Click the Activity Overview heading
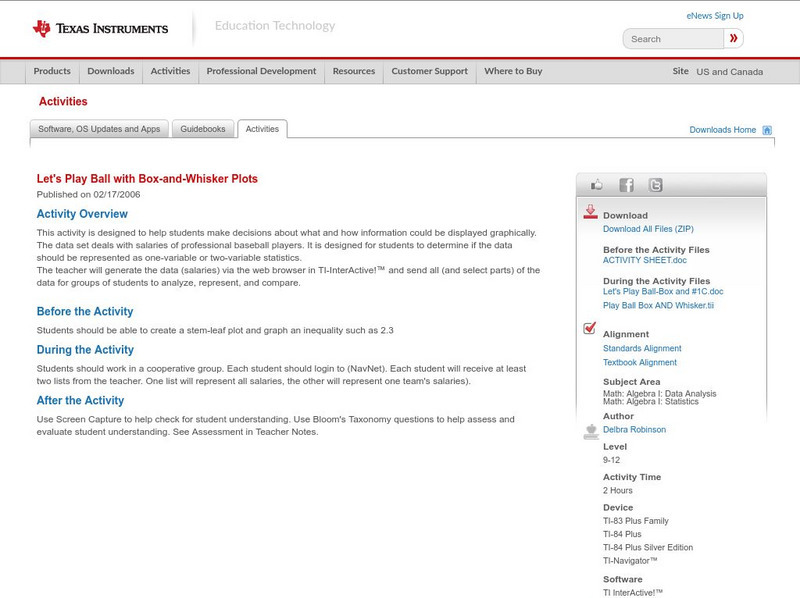800x598 pixels. (82, 214)
